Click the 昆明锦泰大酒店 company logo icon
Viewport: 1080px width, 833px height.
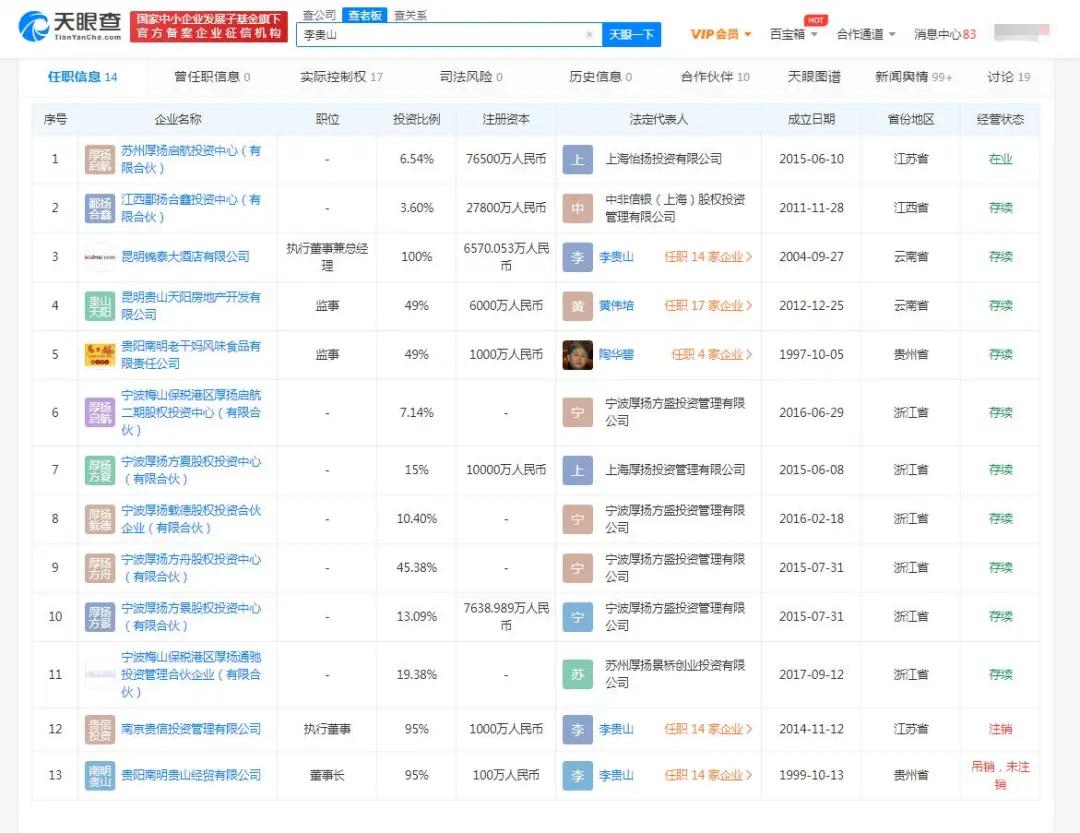tap(100, 257)
